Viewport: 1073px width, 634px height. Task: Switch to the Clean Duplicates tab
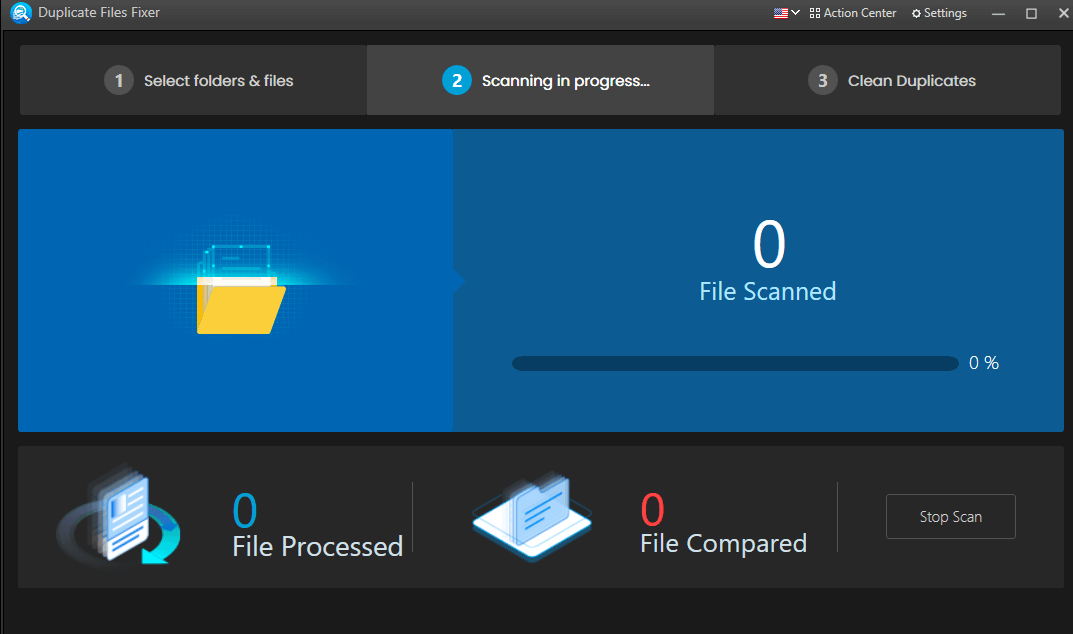click(890, 80)
